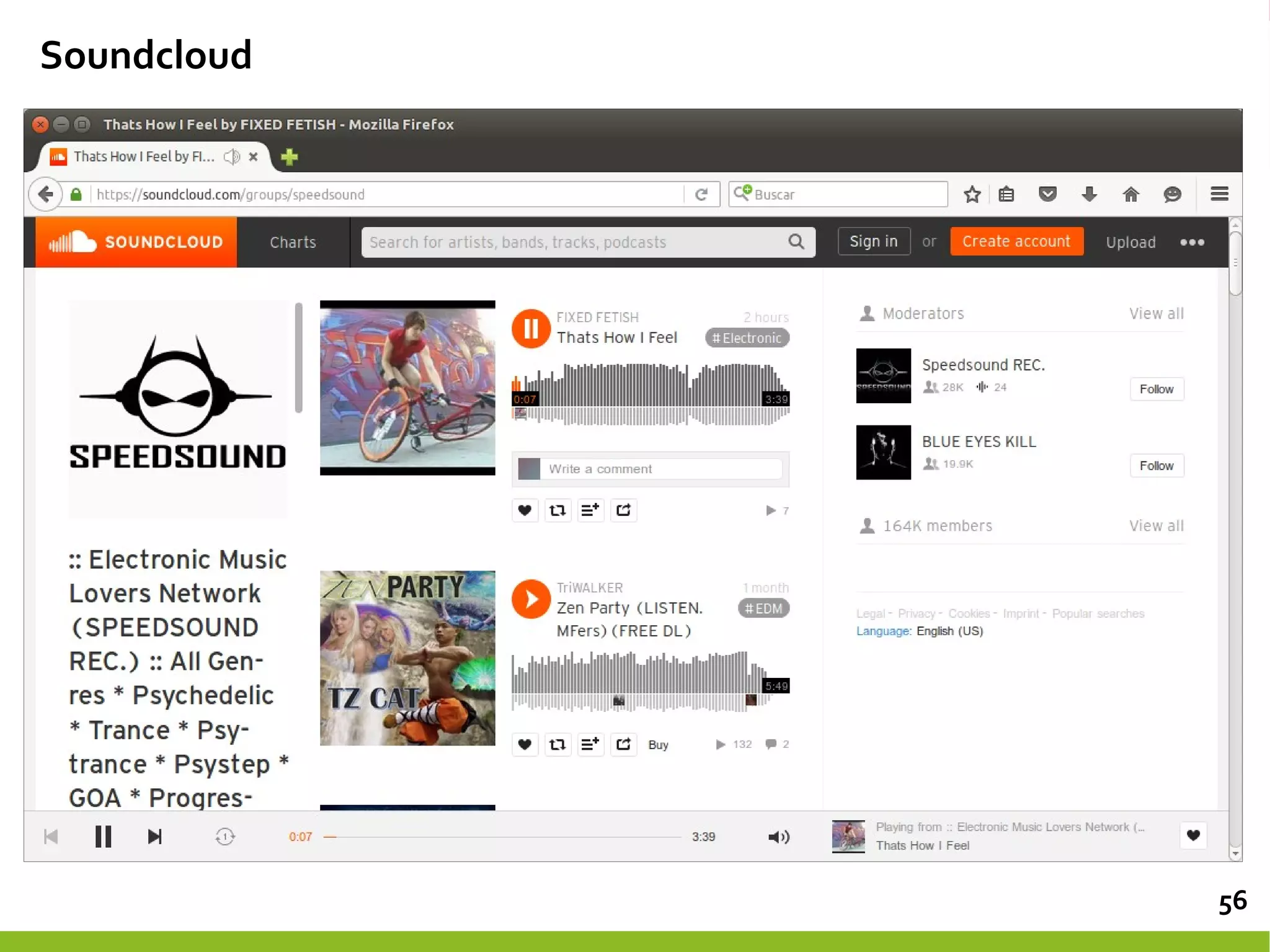Click the Write a comment field
Image resolution: width=1270 pixels, height=952 pixels.
(661, 469)
